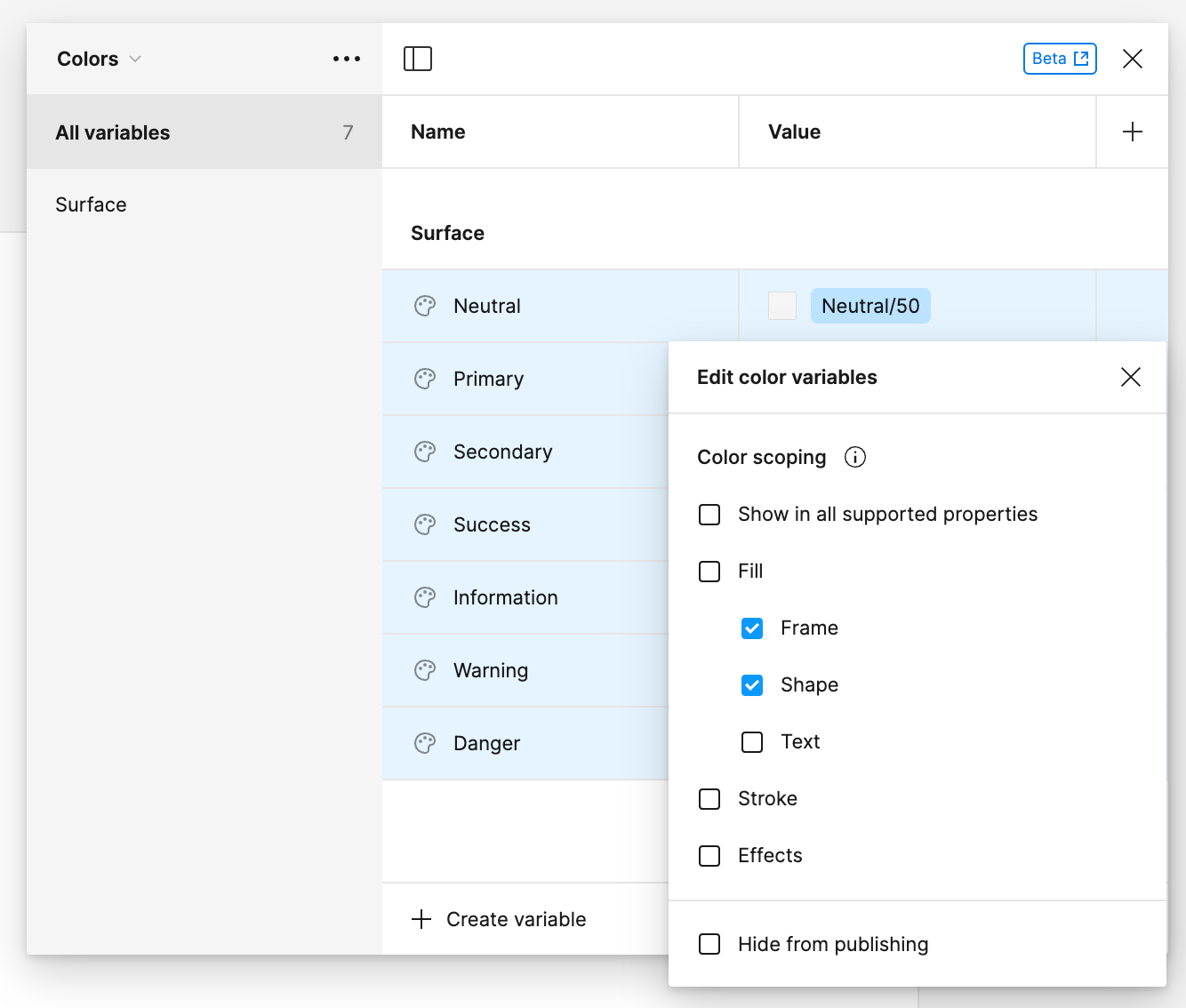Click the Primary variable palette icon
This screenshot has height=1008, width=1186.
(425, 378)
